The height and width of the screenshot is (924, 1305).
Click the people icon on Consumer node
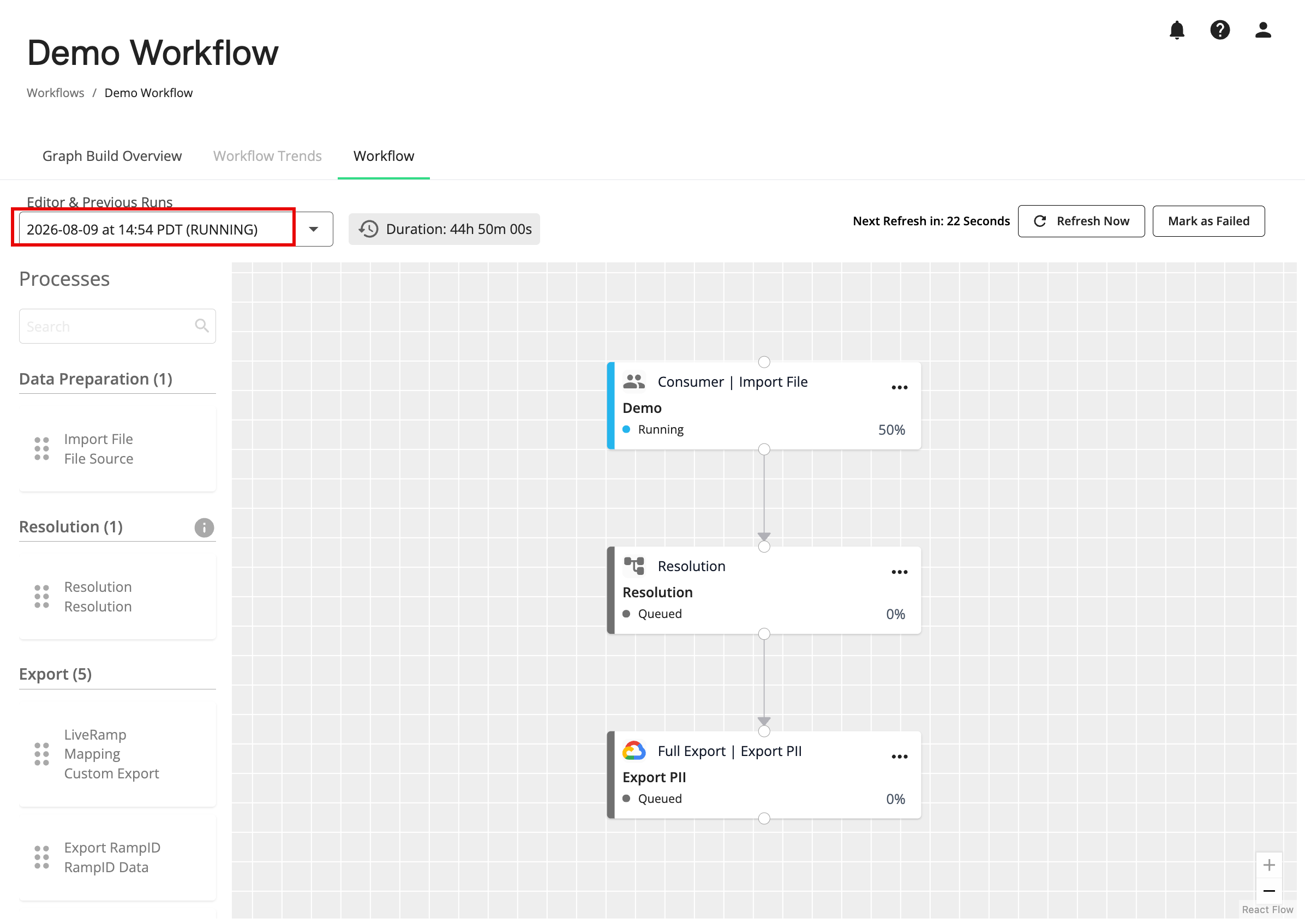coord(633,381)
